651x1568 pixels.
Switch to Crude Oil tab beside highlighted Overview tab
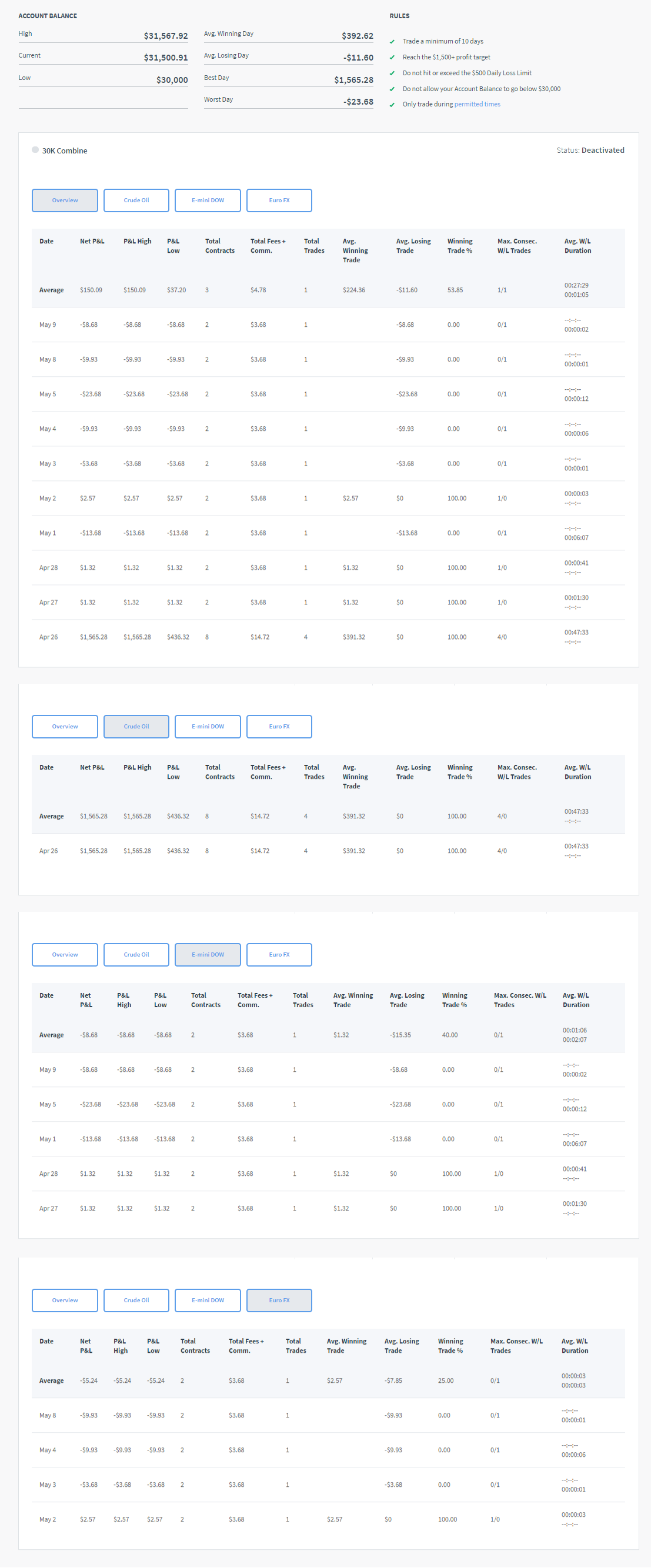tap(136, 200)
